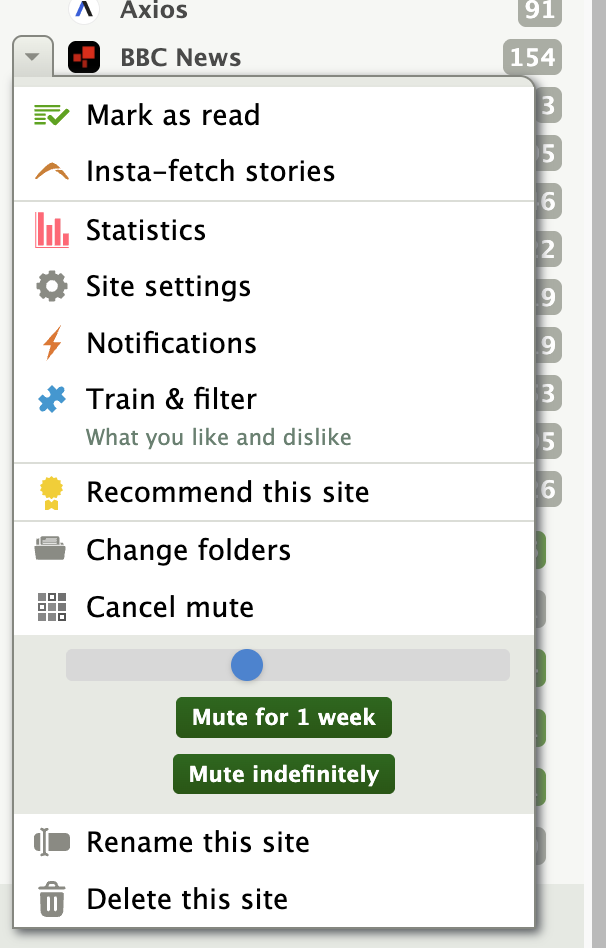Click the Change folders icon
The width and height of the screenshot is (606, 948).
[51, 550]
